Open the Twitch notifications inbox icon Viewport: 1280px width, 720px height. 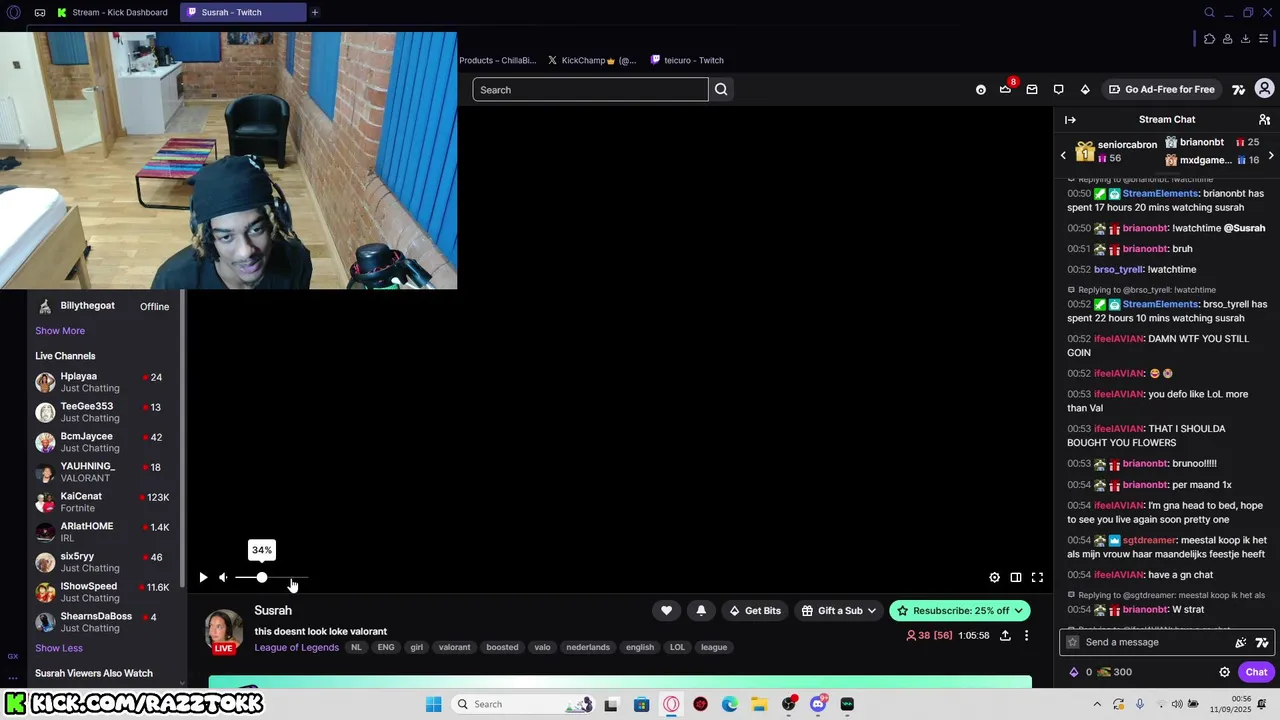coord(1032,89)
